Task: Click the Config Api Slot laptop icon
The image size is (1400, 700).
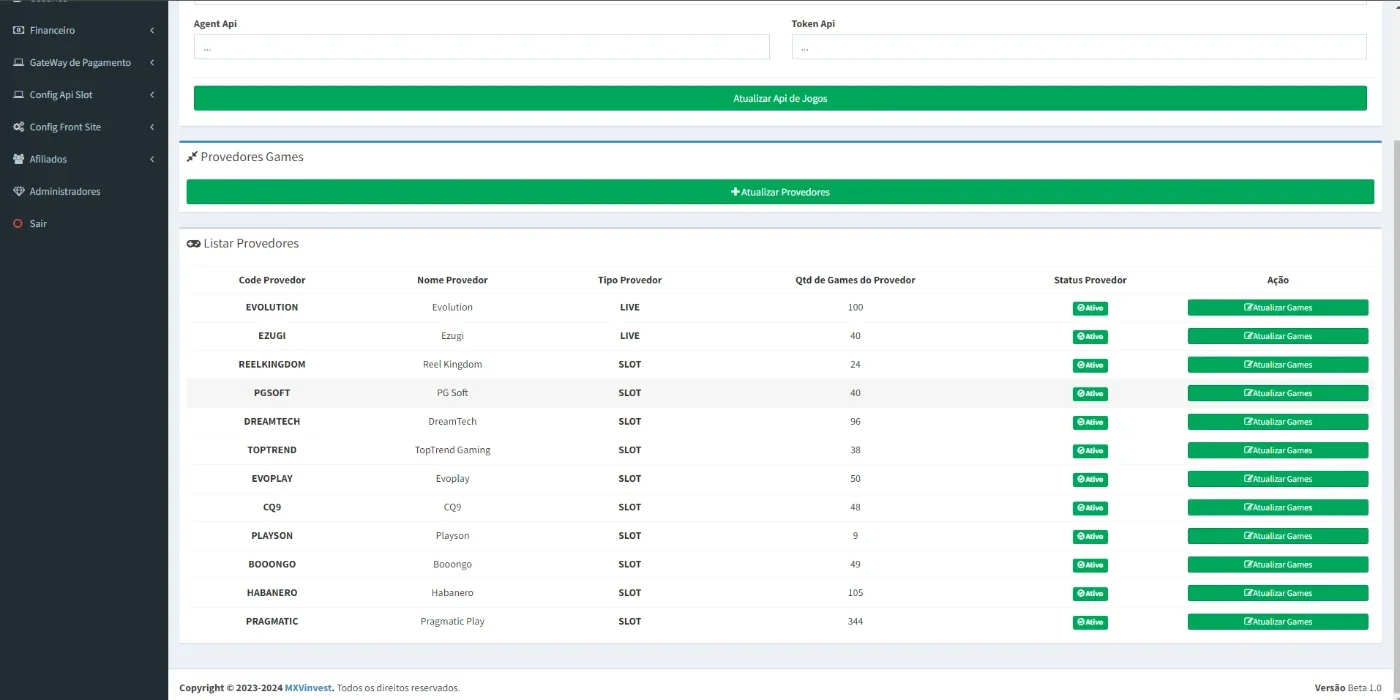Action: click(x=18, y=95)
